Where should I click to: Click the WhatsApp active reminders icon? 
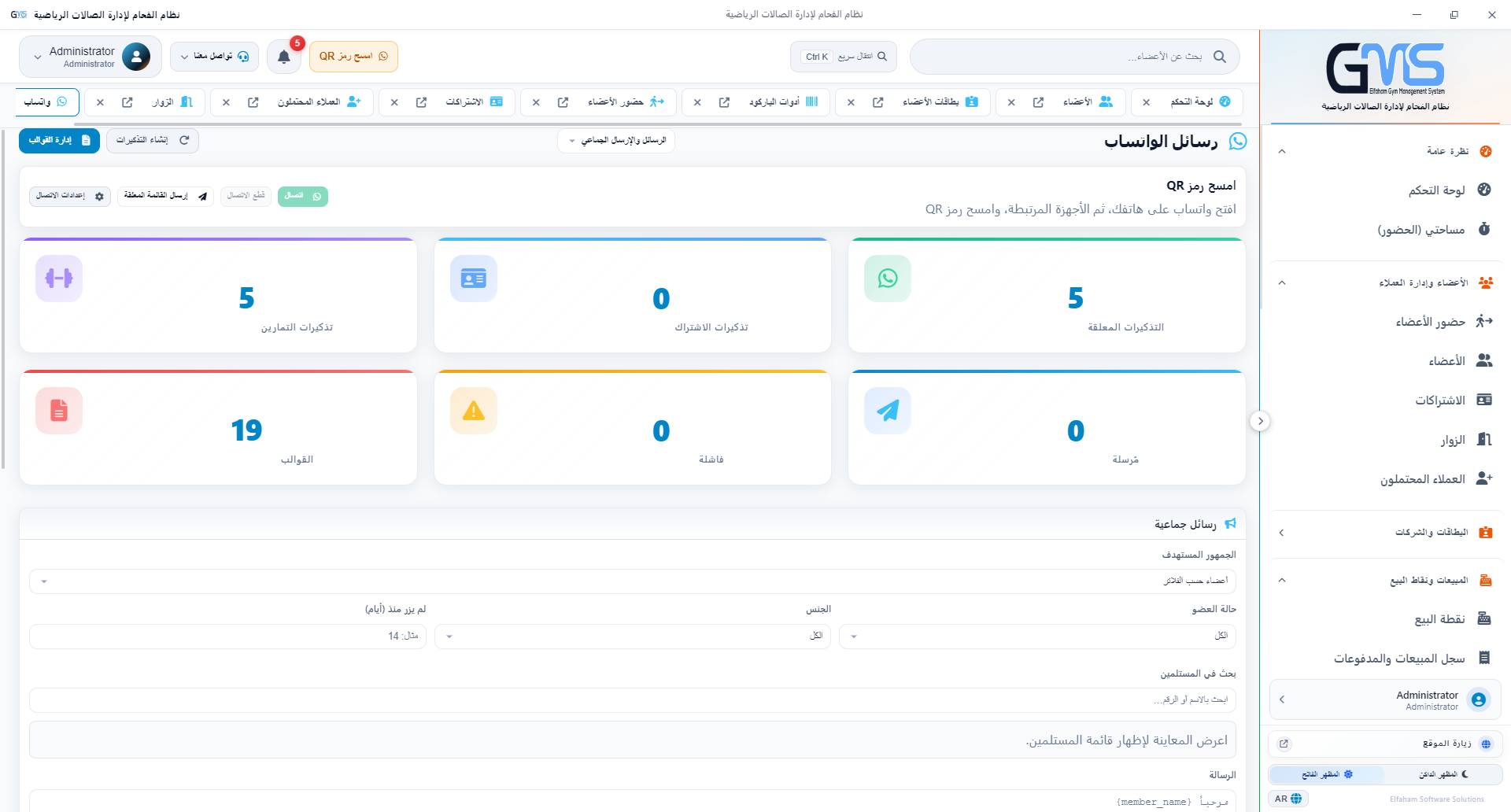pyautogui.click(x=888, y=279)
